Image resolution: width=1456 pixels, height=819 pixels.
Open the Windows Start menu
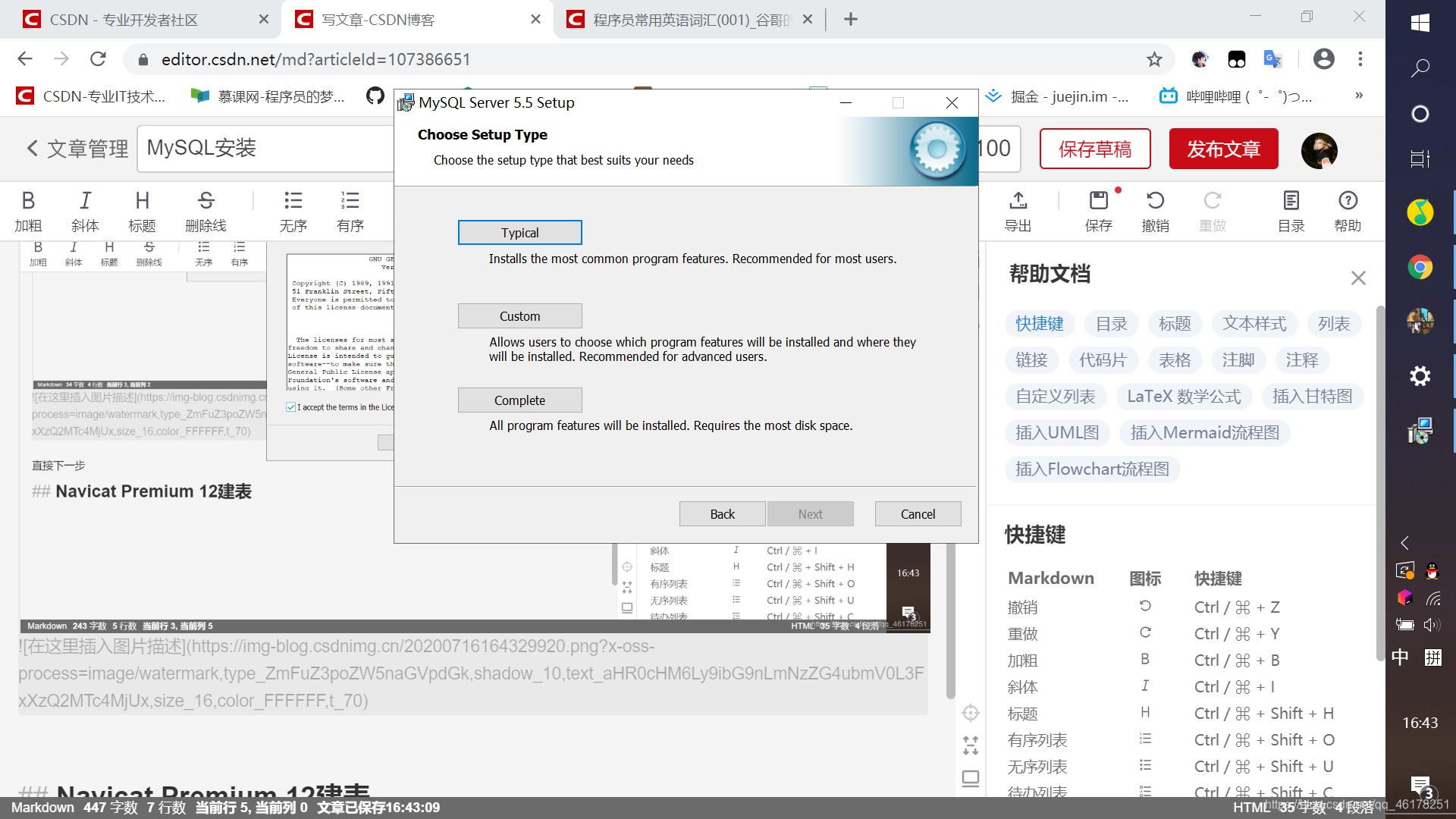[1420, 23]
